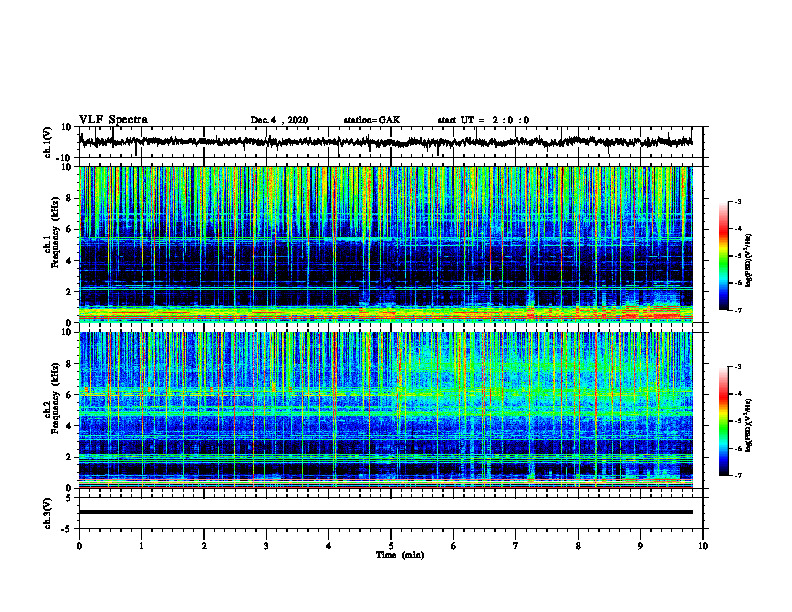Click time axis tick label "3"
This screenshot has height=612, width=792.
point(266,546)
